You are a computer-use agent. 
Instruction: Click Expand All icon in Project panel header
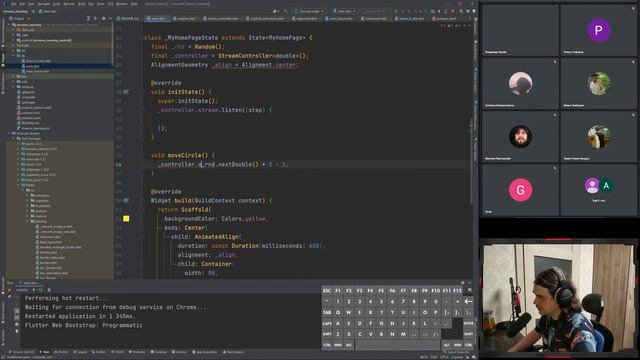(89, 18)
